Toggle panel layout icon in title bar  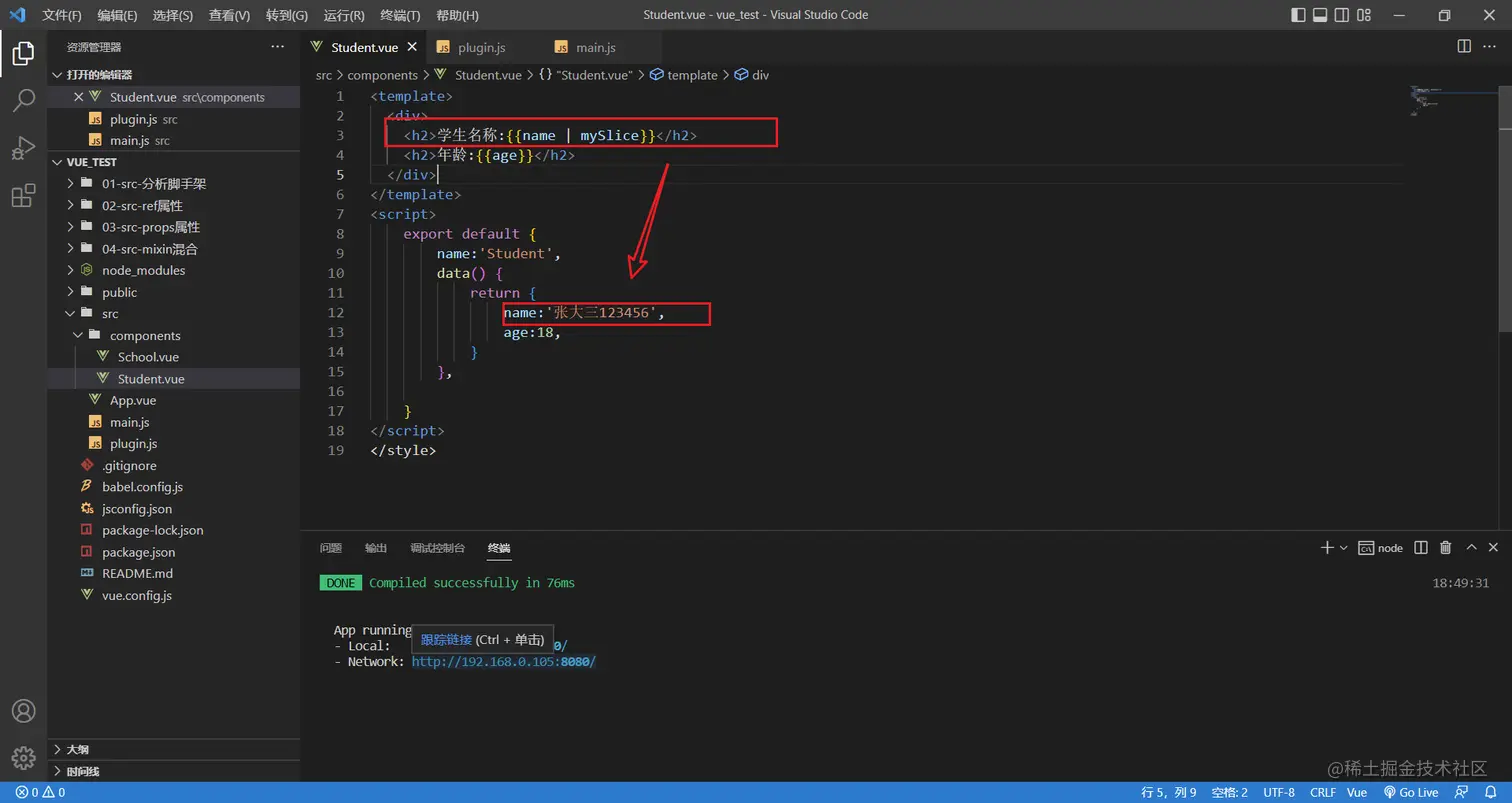click(1320, 15)
